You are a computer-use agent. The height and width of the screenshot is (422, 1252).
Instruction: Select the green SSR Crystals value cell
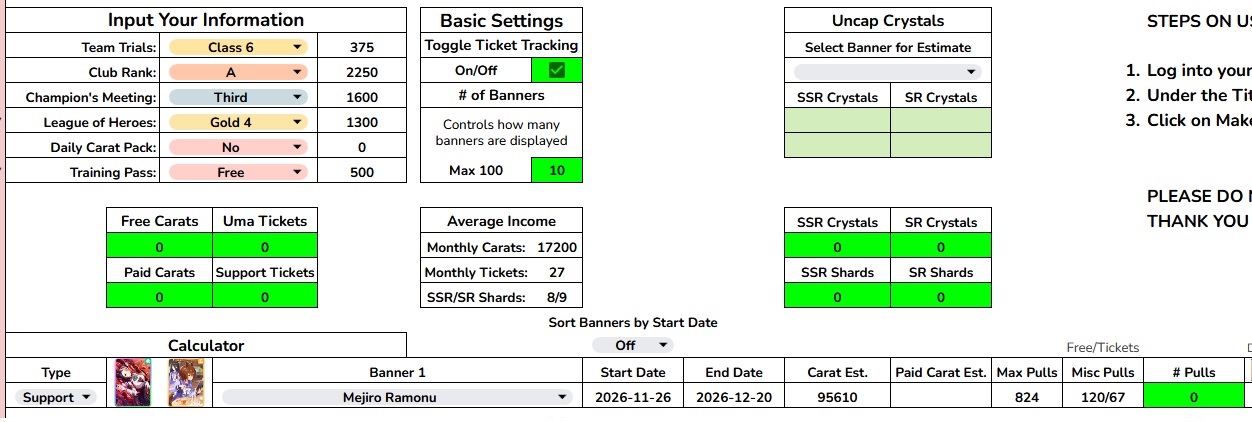point(837,246)
